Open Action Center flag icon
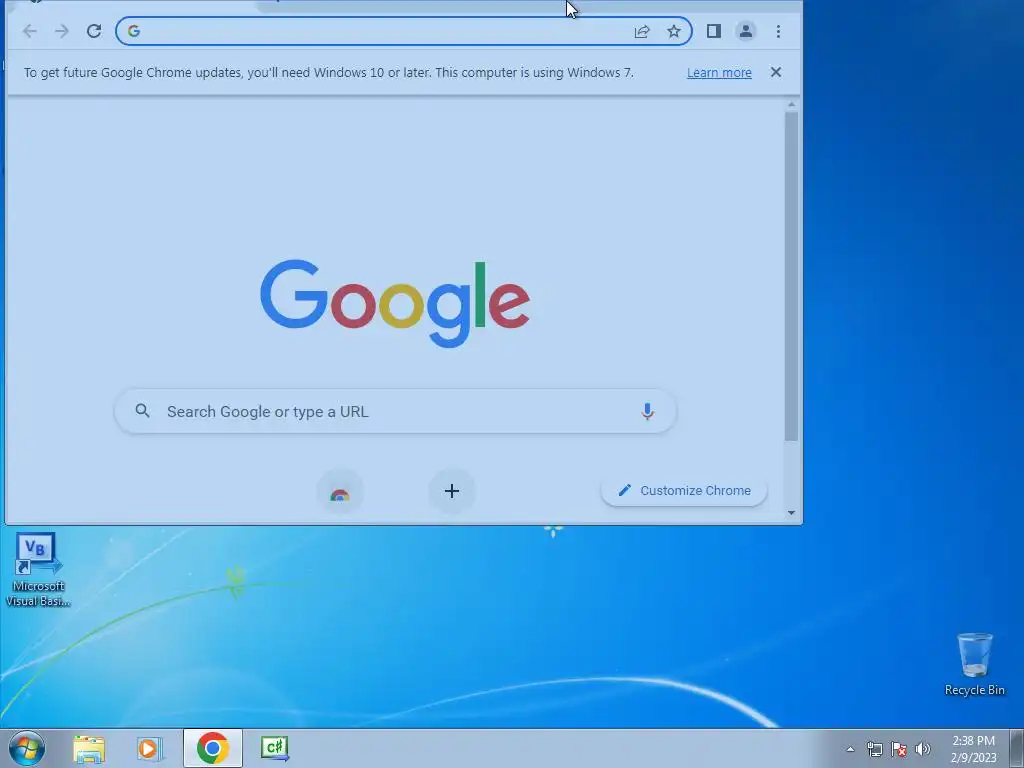1024x768 pixels. pos(899,749)
